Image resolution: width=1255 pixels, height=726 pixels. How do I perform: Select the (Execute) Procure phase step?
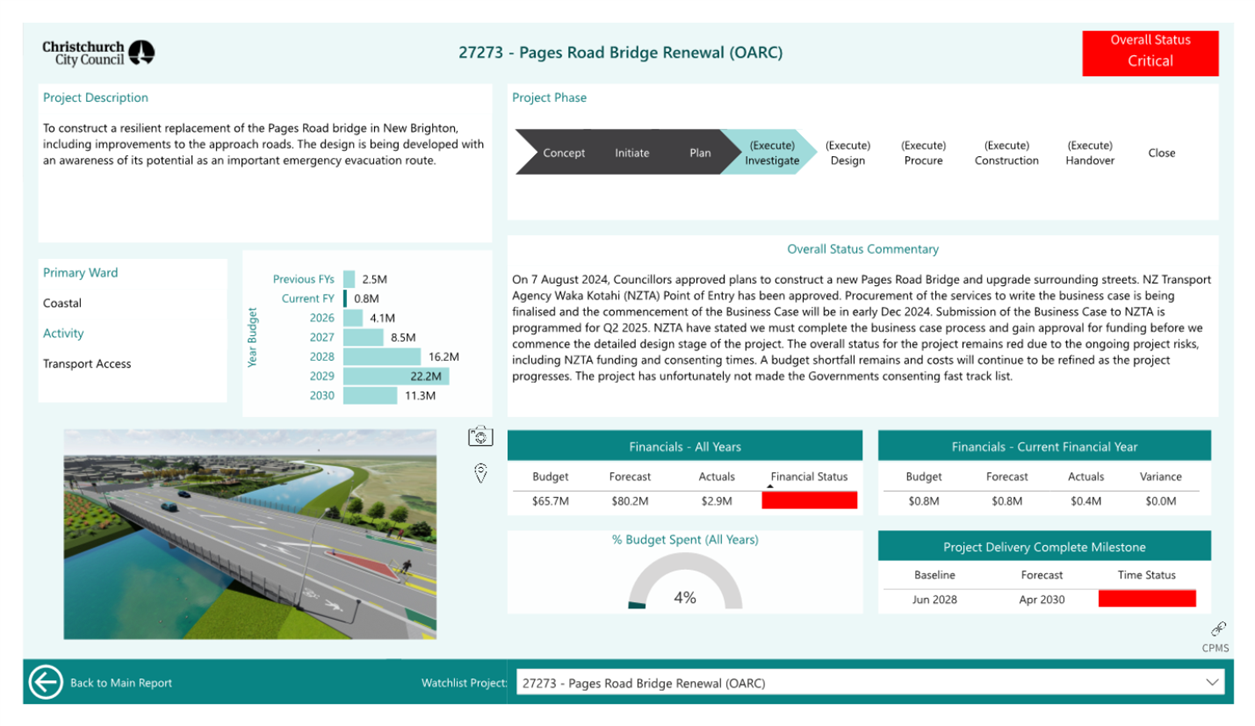click(x=924, y=153)
